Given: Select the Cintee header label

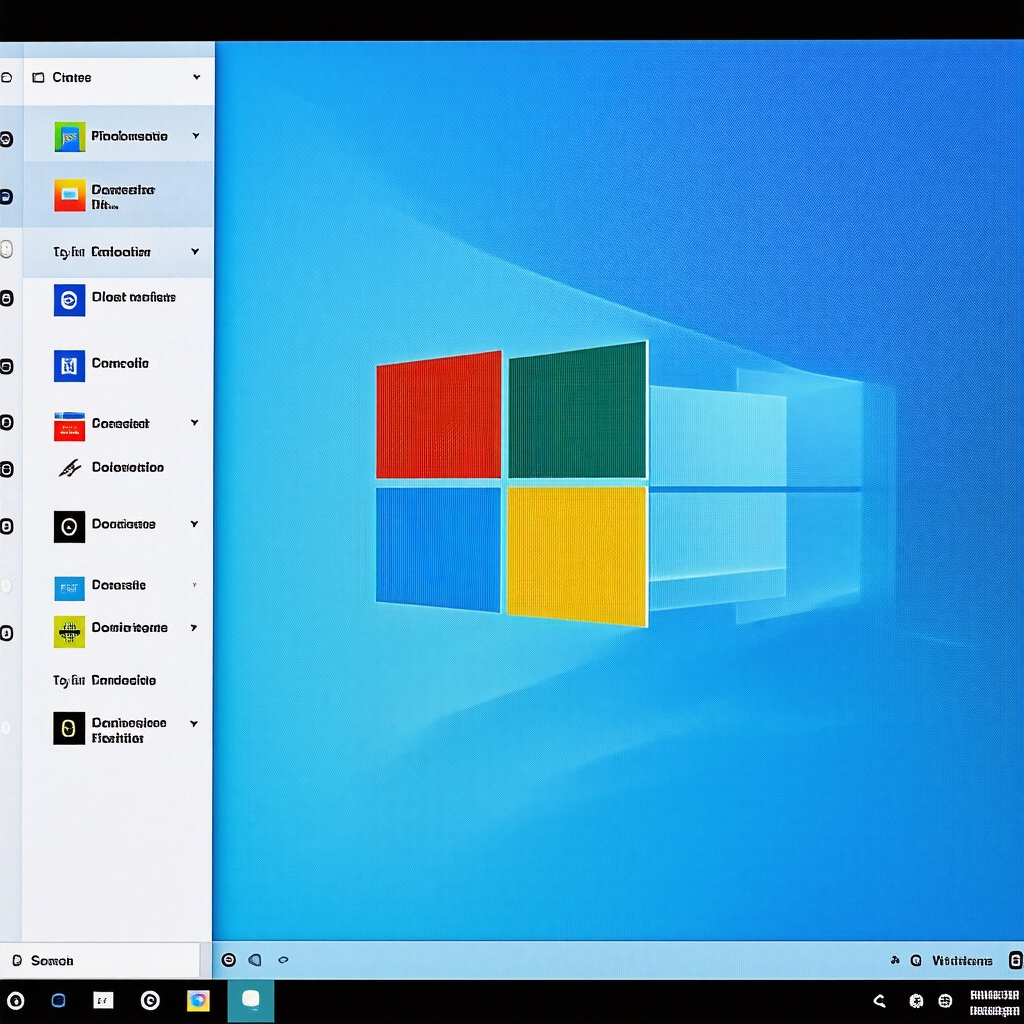Looking at the screenshot, I should tap(72, 78).
